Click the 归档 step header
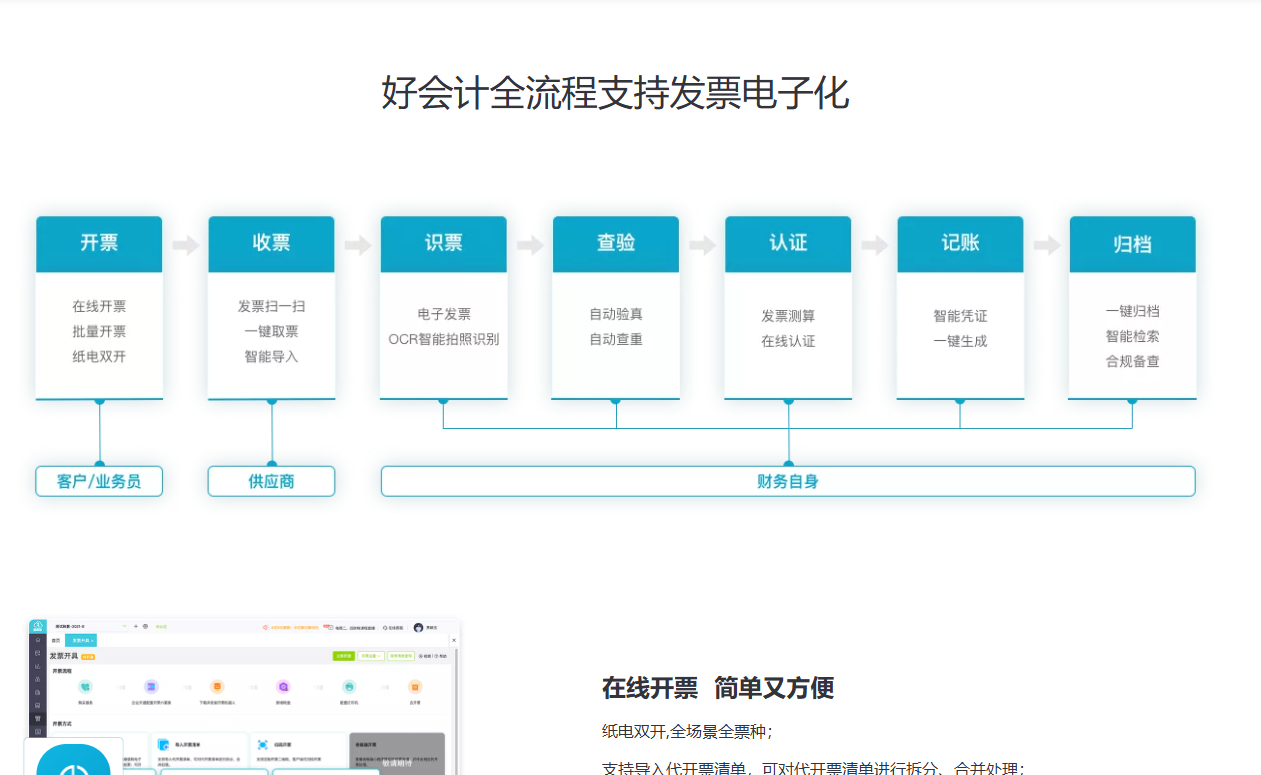The image size is (1261, 775). tap(1132, 243)
